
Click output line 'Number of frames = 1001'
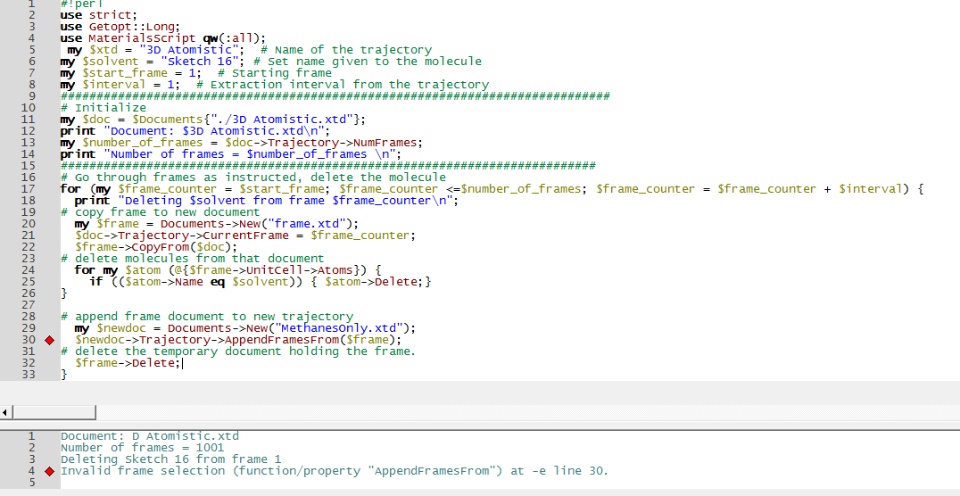(142, 448)
